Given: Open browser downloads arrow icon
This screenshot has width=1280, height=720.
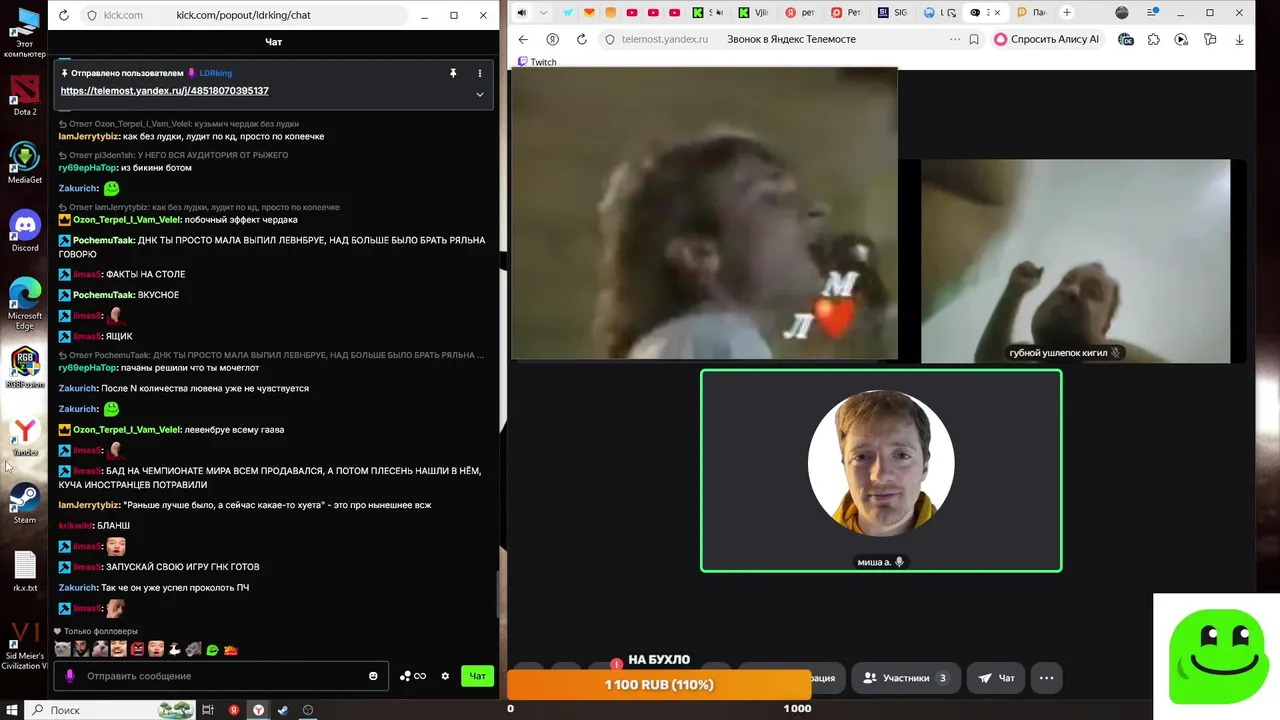Looking at the screenshot, I should (1240, 39).
